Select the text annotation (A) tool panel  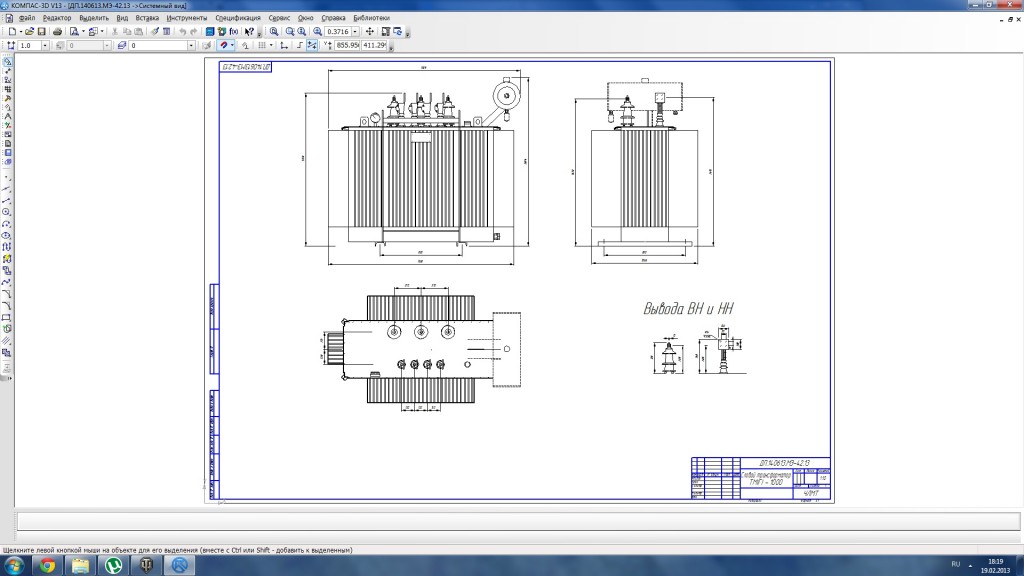[7, 116]
